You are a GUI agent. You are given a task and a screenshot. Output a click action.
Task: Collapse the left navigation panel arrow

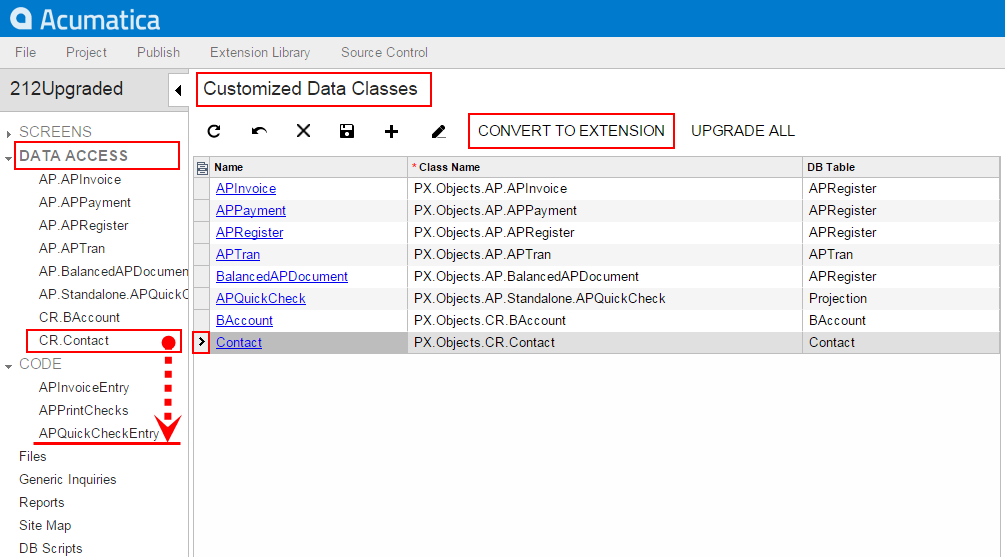click(178, 90)
